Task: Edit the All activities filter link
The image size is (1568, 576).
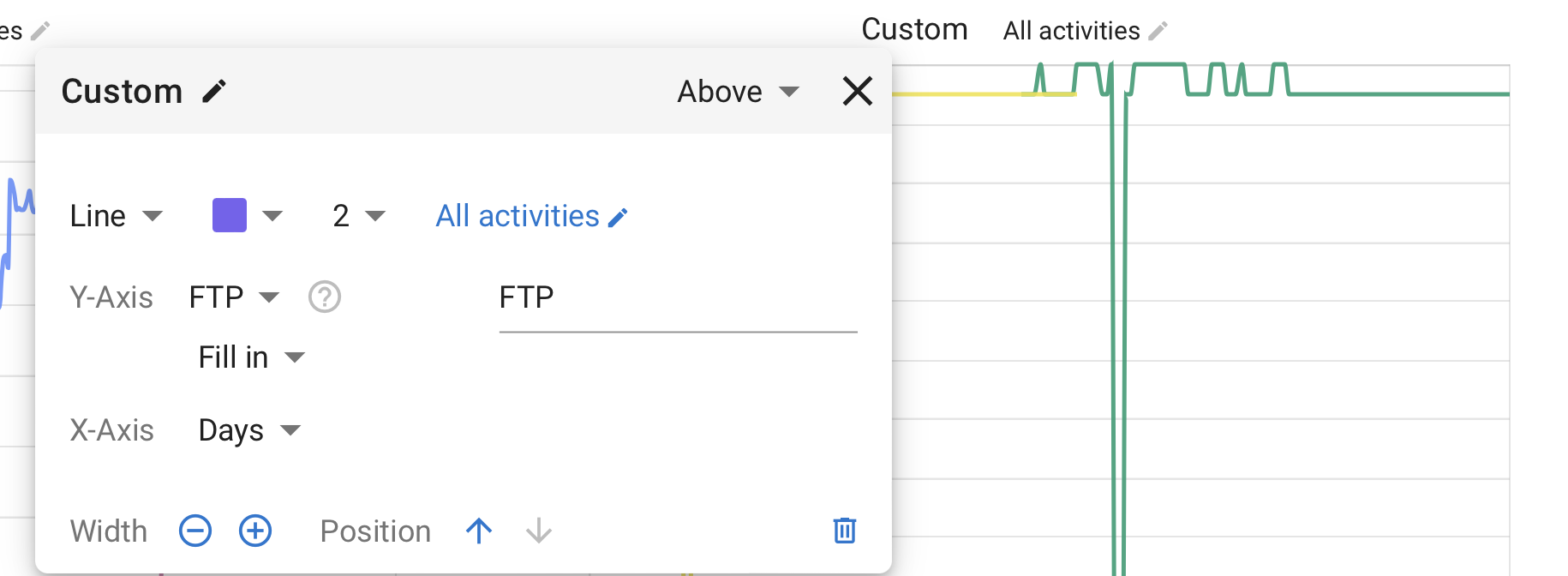Action: 531,216
